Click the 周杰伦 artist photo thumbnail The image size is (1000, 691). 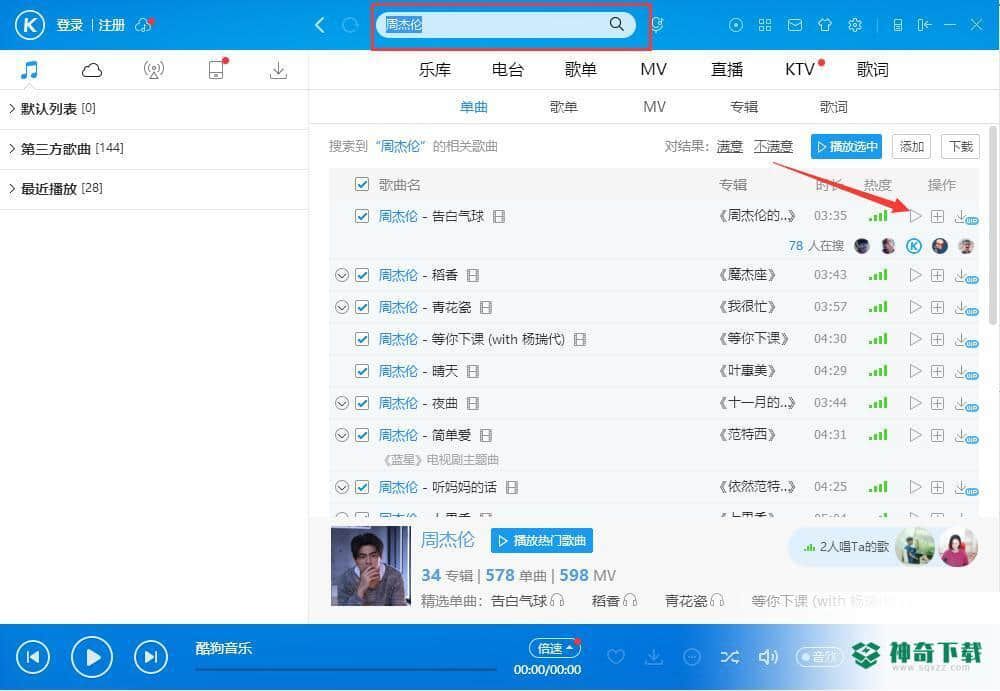[x=371, y=566]
